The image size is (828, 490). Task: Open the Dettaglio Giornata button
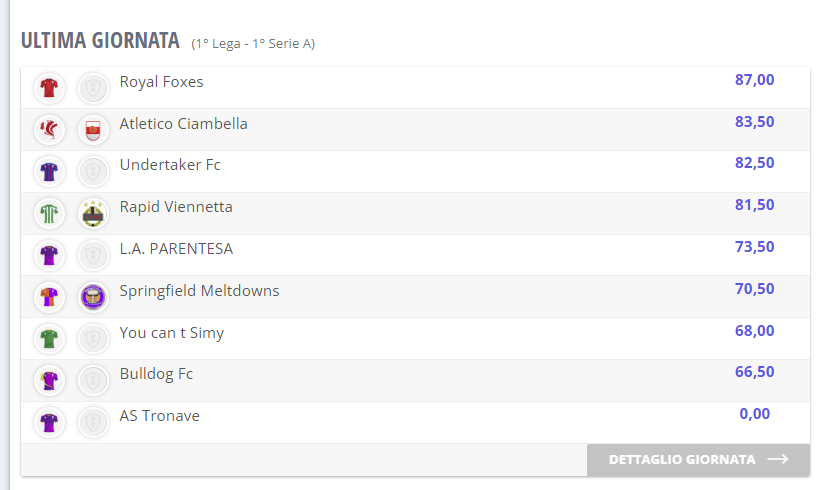[698, 460]
